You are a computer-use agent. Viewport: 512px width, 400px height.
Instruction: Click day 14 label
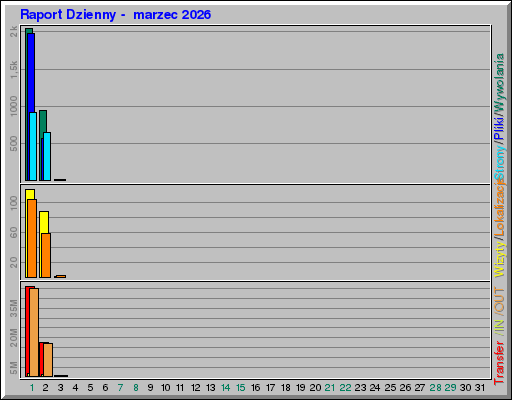[226, 388]
